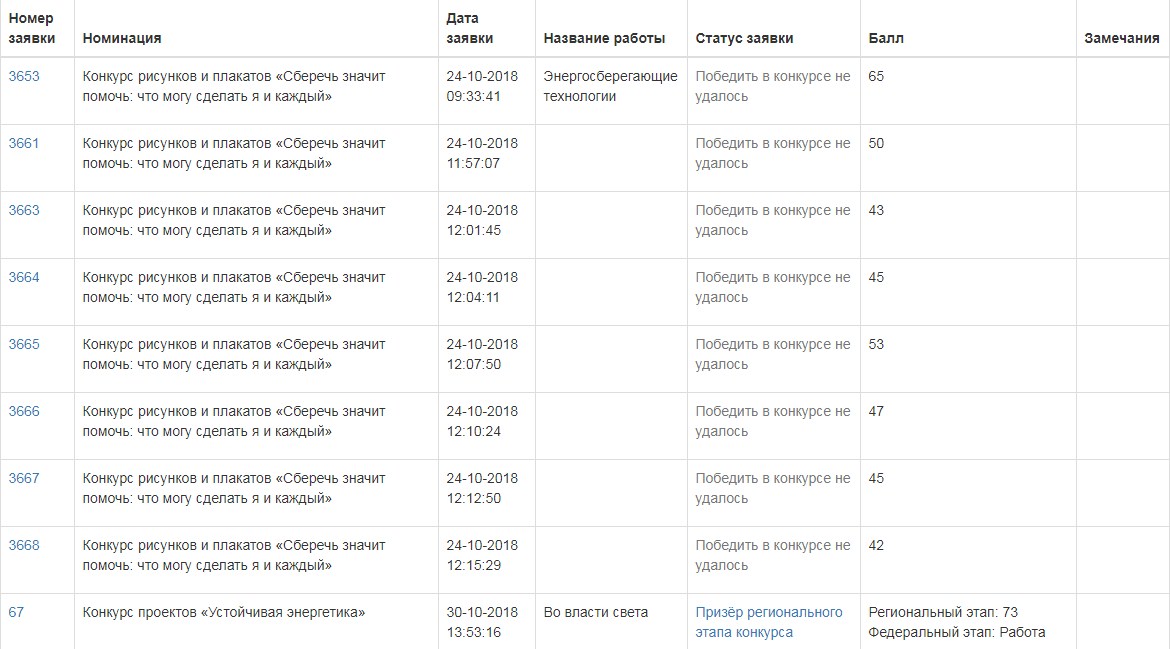Open application number 3664 link
This screenshot has height=649, width=1170.
click(x=24, y=278)
